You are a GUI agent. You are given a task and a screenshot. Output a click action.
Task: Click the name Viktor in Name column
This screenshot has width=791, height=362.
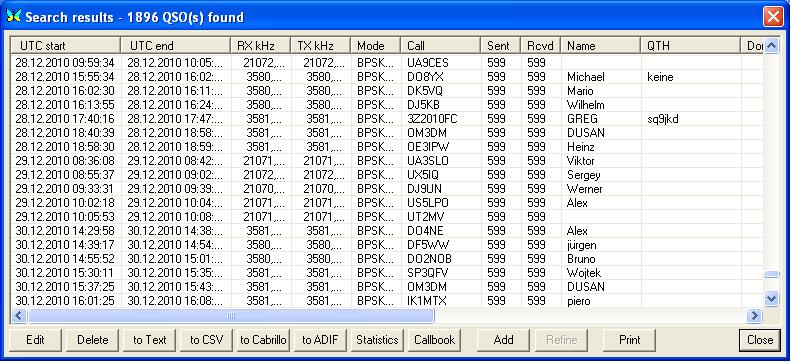click(x=581, y=161)
